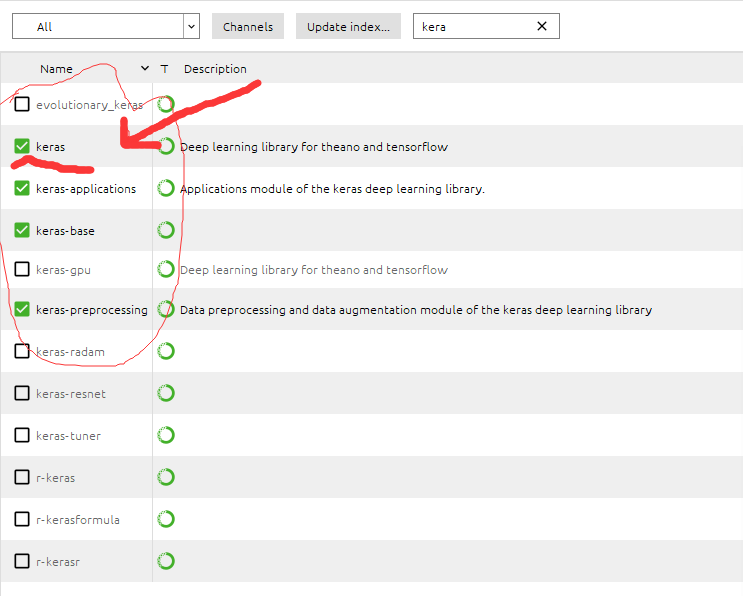Image resolution: width=743 pixels, height=596 pixels.
Task: Uncheck the keras-applications checkbox
Action: 22,188
